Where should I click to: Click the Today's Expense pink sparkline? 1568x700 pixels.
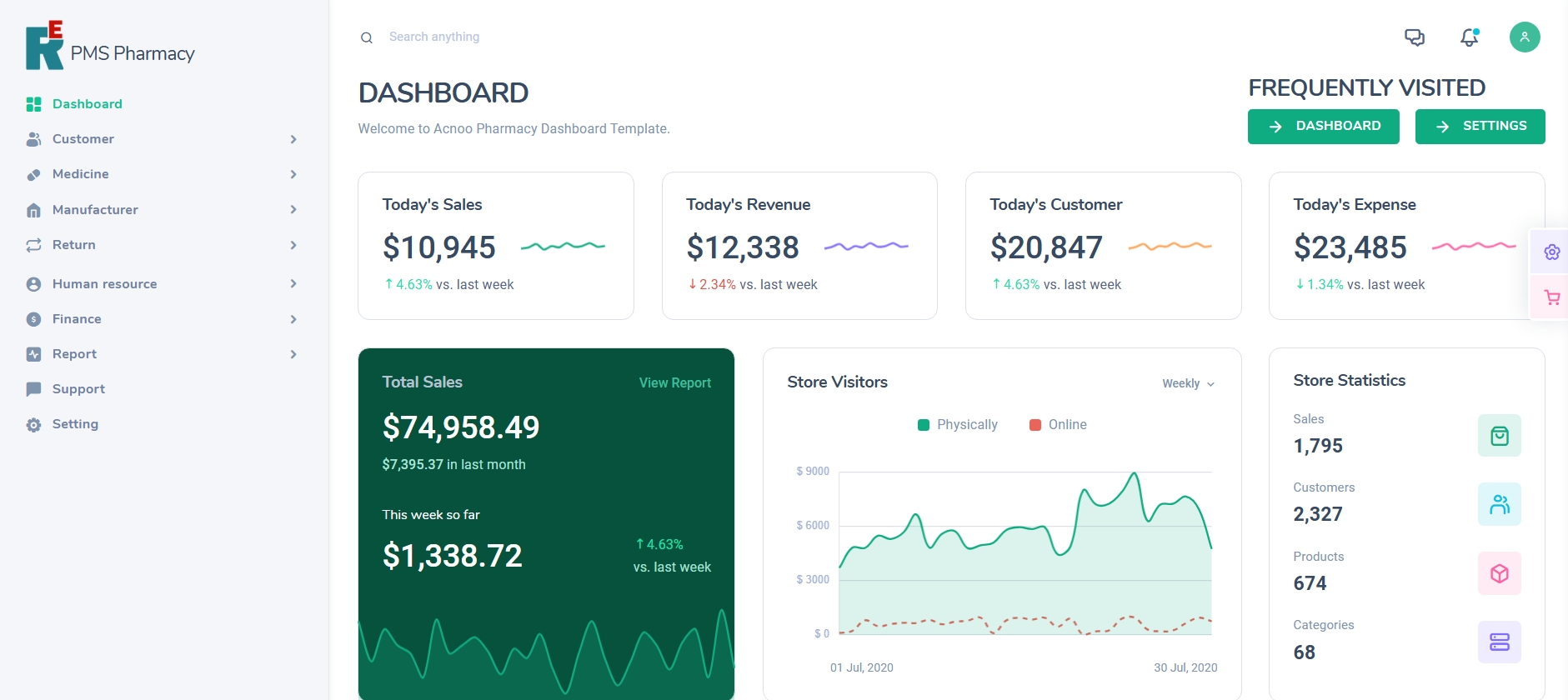tap(1474, 246)
